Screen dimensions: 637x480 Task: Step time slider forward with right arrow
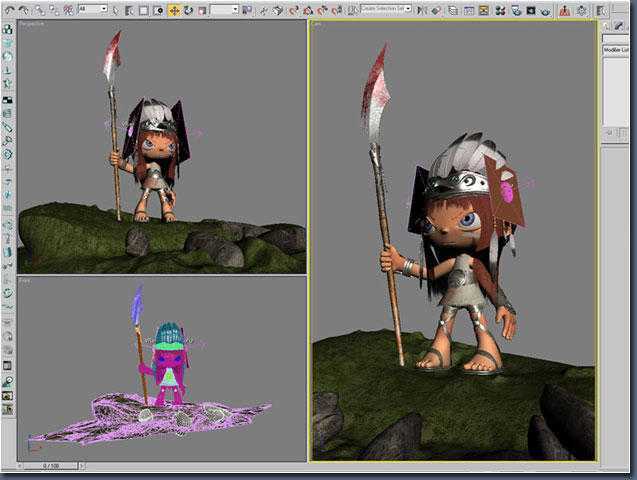[82, 466]
